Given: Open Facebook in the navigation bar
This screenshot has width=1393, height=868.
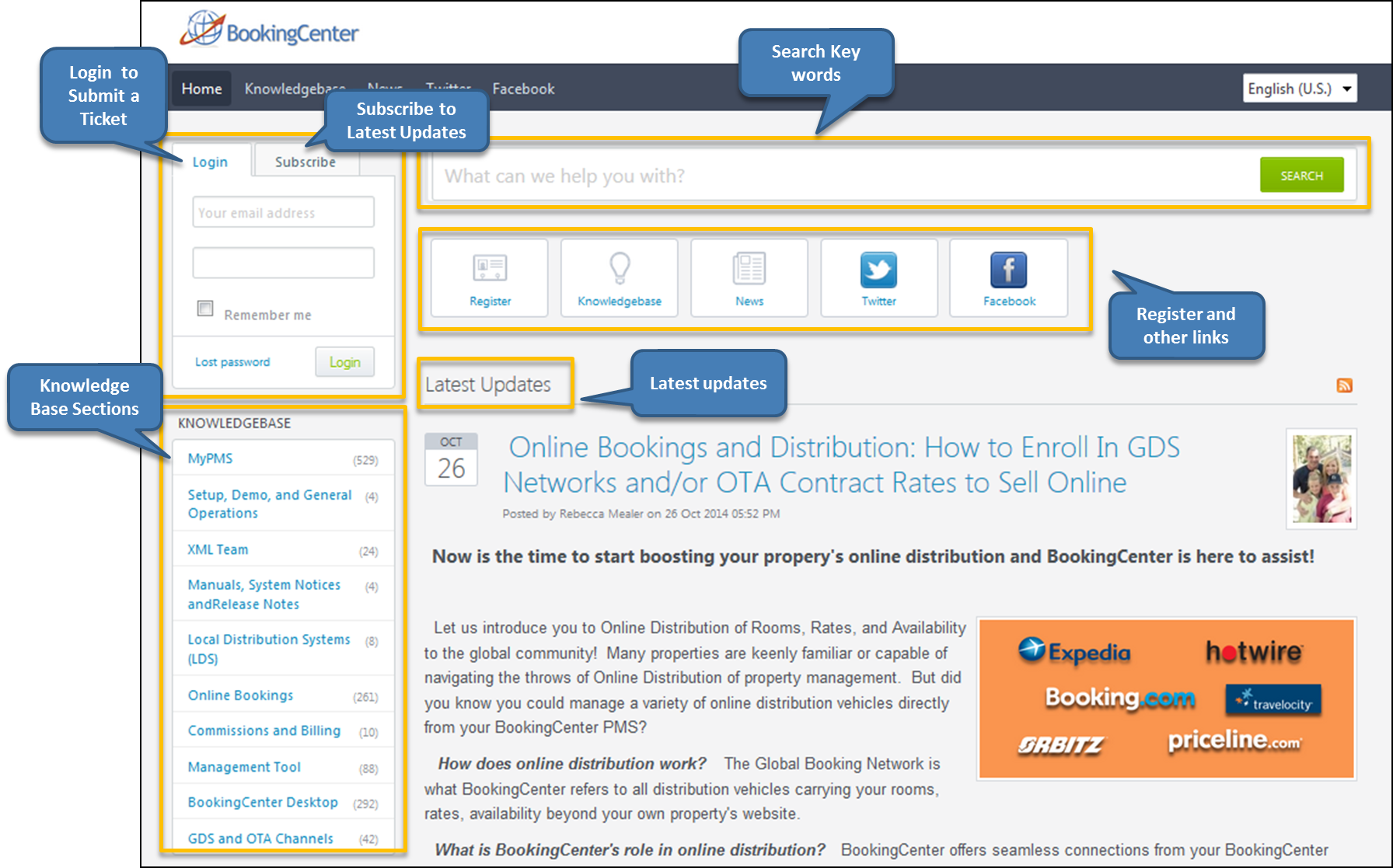Looking at the screenshot, I should pos(523,89).
